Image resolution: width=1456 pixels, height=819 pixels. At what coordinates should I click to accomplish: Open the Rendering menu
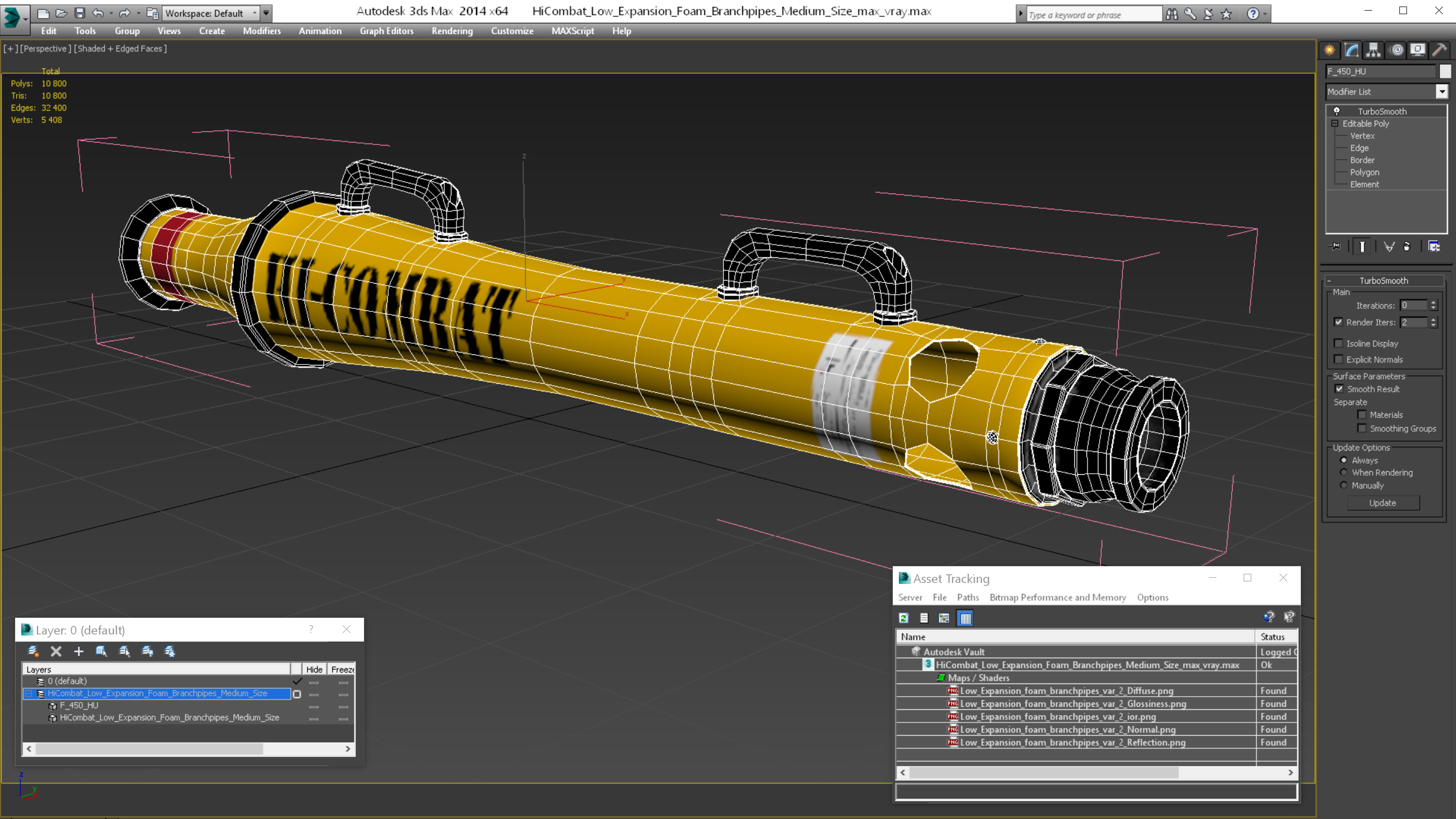coord(452,31)
